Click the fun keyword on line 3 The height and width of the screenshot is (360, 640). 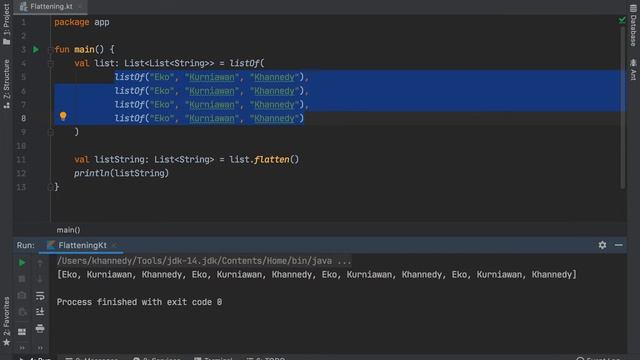click(62, 49)
